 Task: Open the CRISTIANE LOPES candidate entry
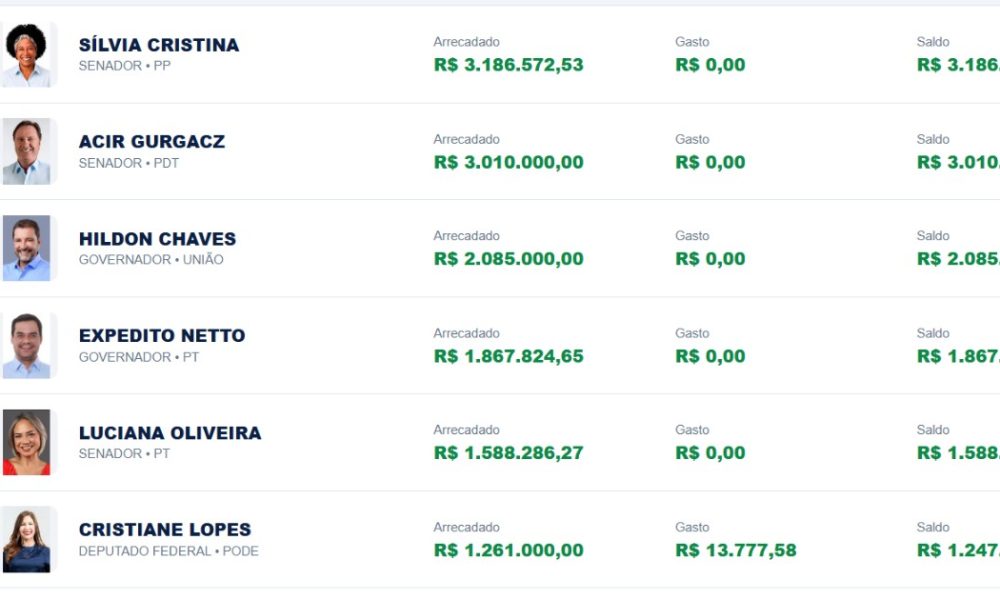click(x=165, y=530)
